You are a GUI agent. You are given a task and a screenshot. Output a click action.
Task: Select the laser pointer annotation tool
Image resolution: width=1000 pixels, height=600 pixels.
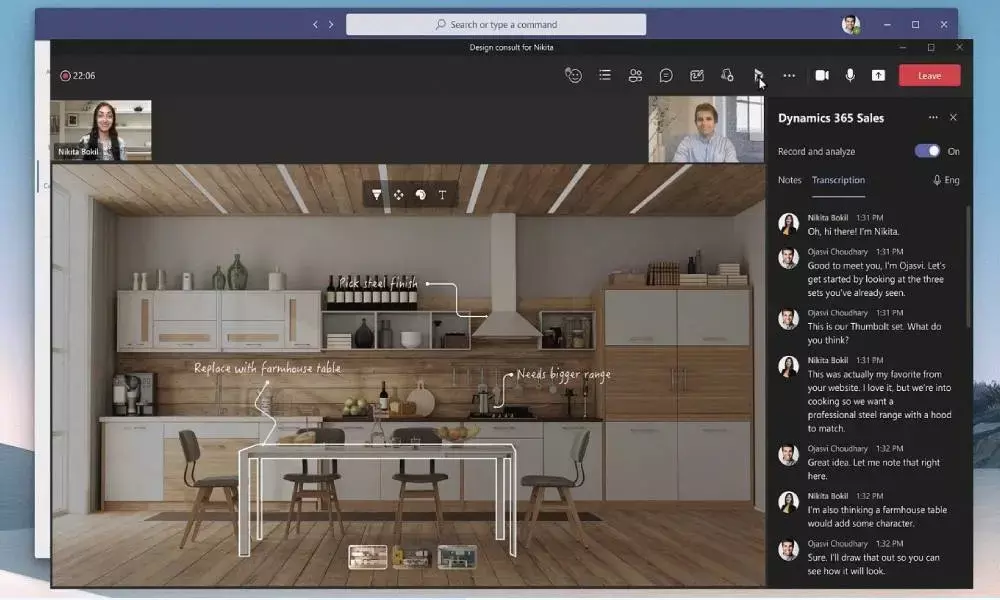click(x=376, y=194)
